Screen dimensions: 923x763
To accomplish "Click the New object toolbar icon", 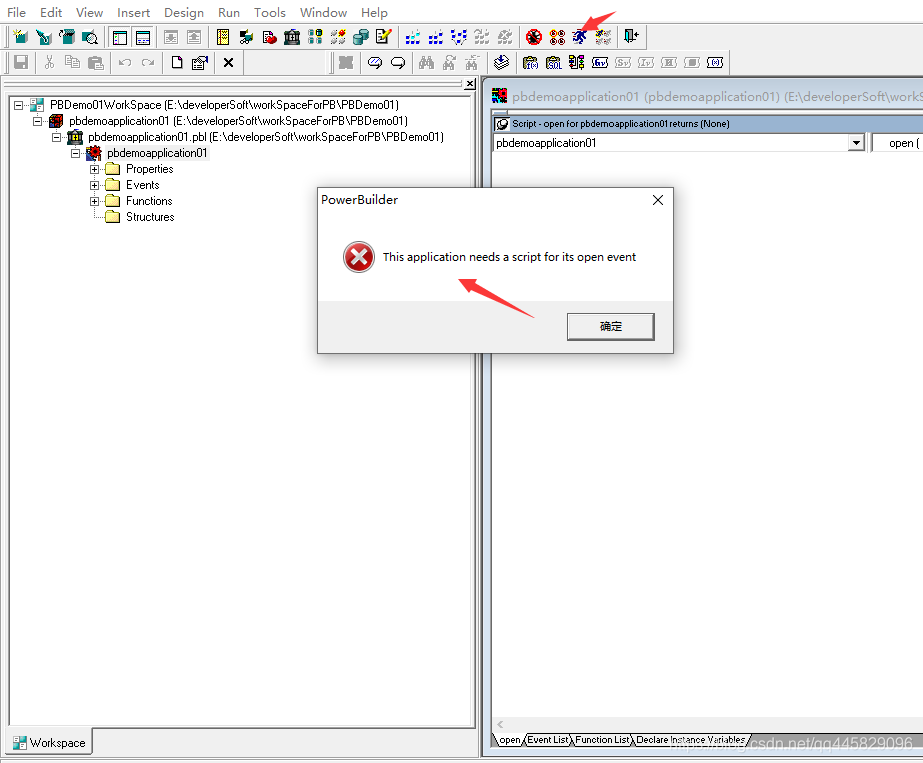I will [x=20, y=37].
